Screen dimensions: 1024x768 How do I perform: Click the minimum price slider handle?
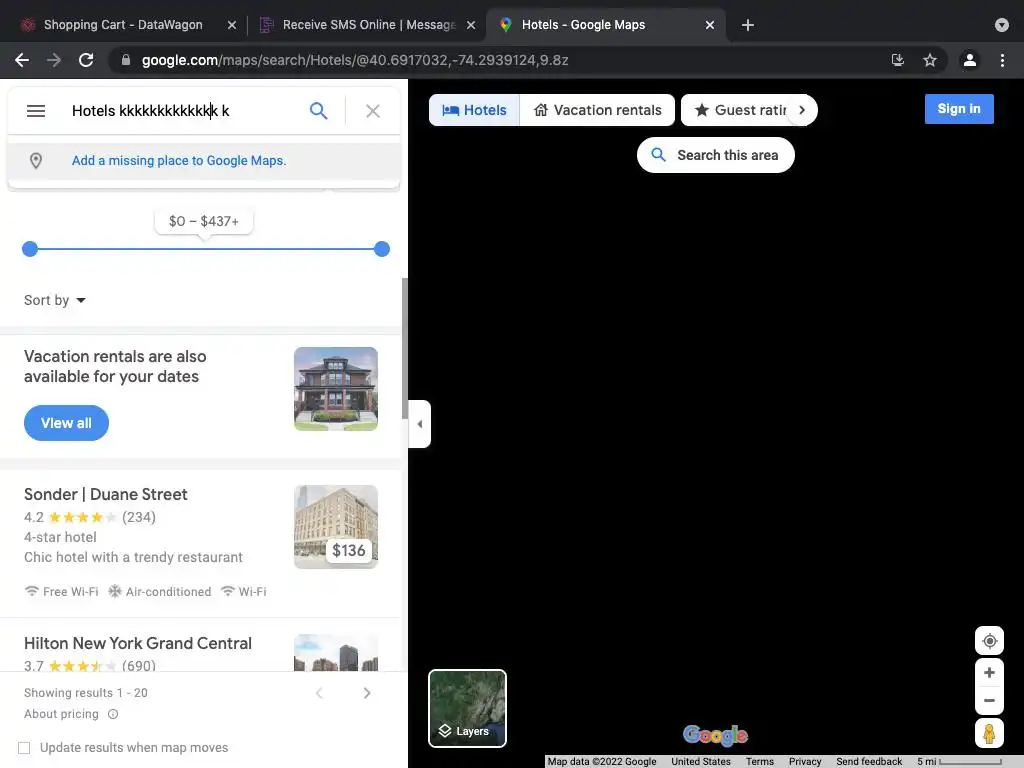coord(30,249)
